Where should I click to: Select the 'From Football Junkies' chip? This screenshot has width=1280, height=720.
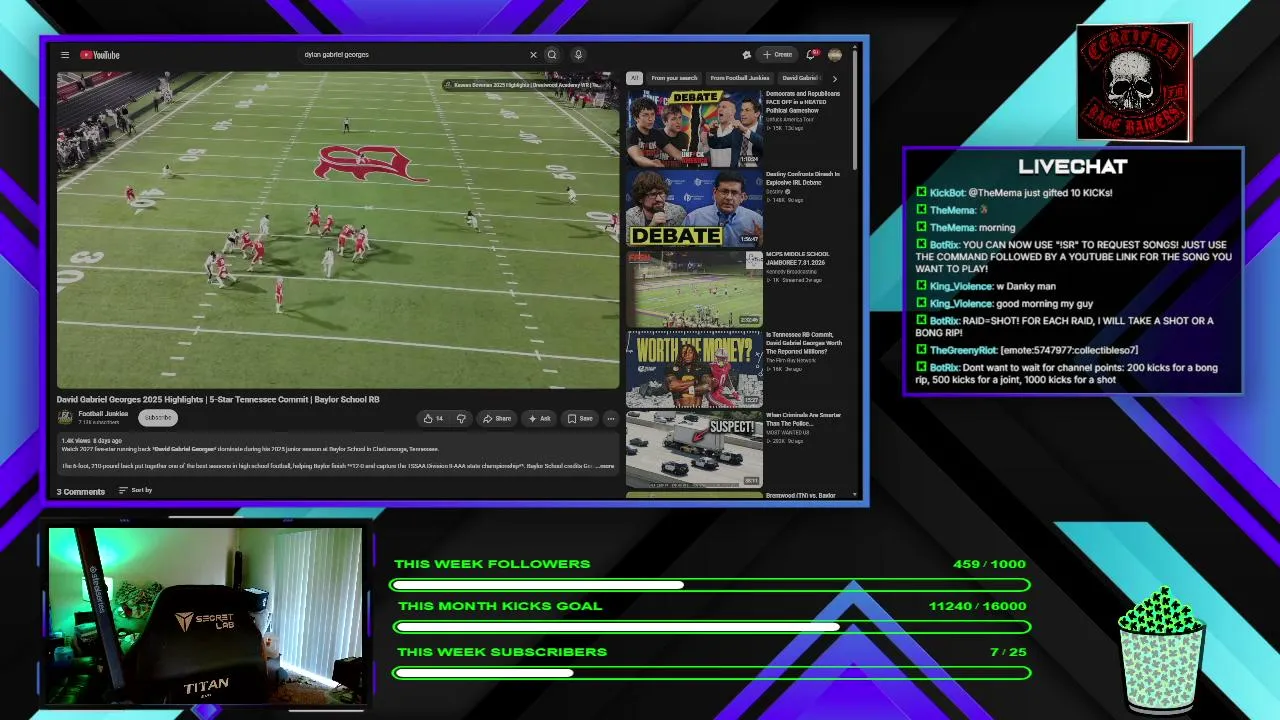pos(740,78)
